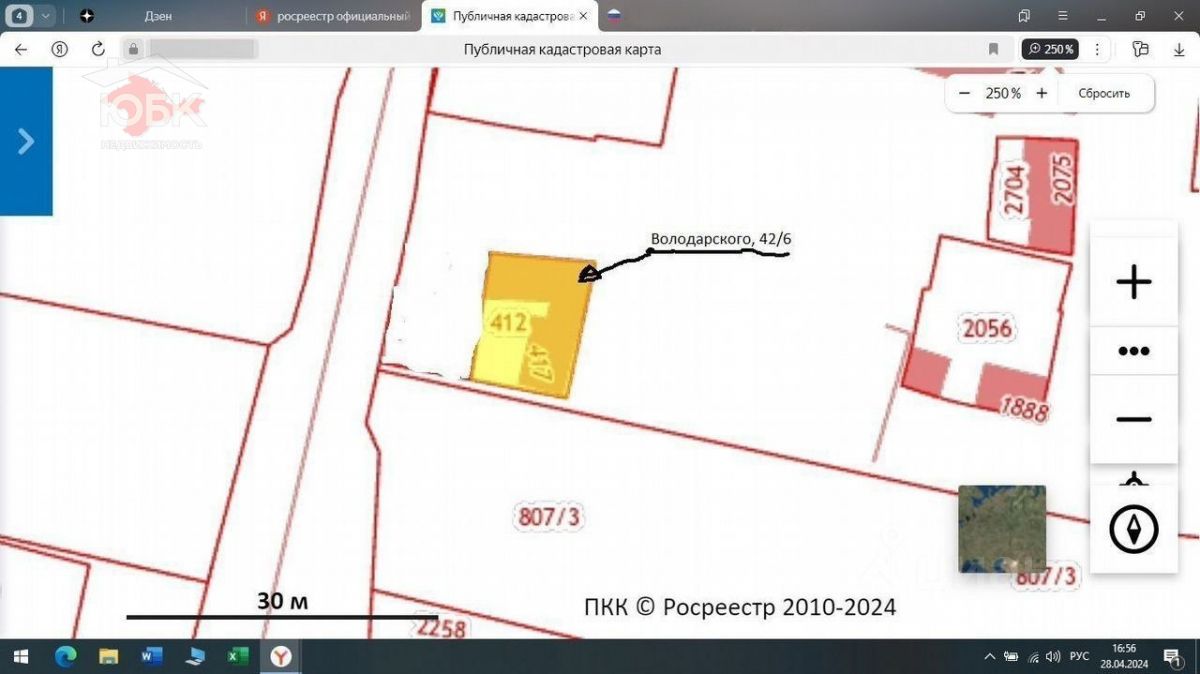Image resolution: width=1200 pixels, height=674 pixels.
Task: Open File Explorer from the taskbar
Action: point(108,656)
